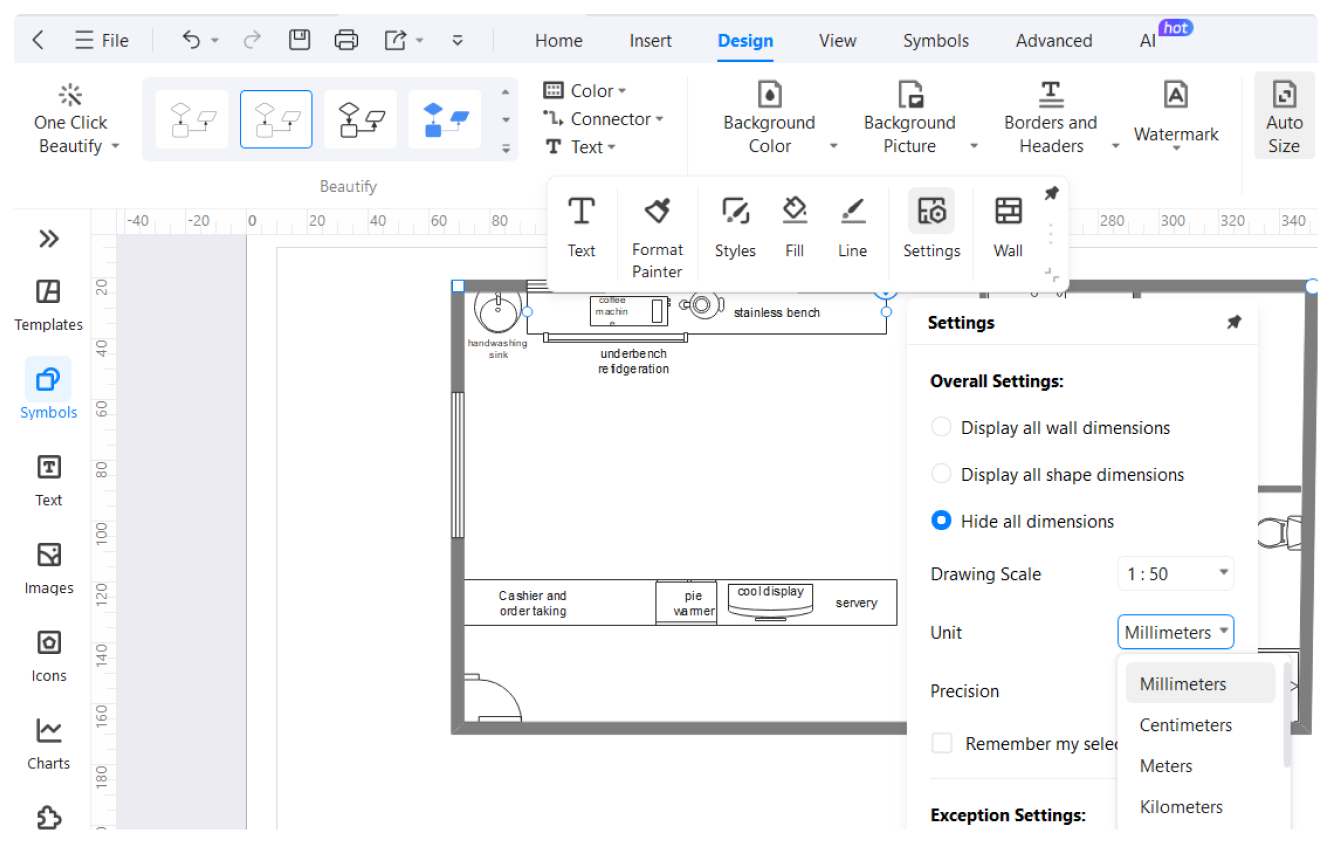
Task: Open Borders and Headers
Action: point(1051,118)
